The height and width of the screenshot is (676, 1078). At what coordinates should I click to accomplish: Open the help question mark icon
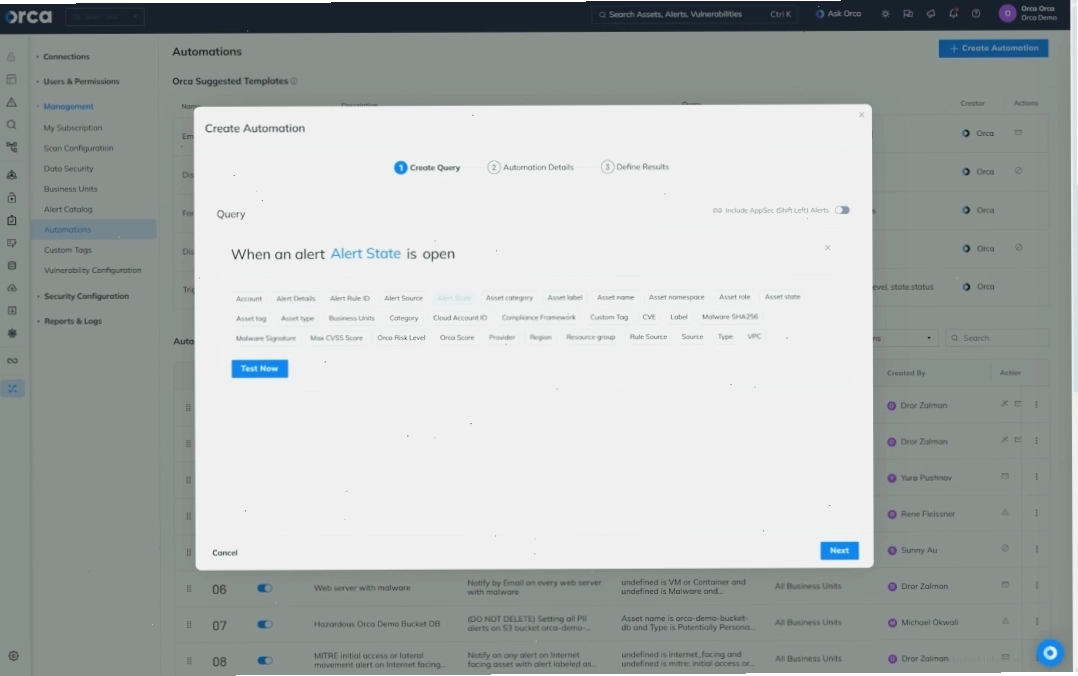(976, 14)
